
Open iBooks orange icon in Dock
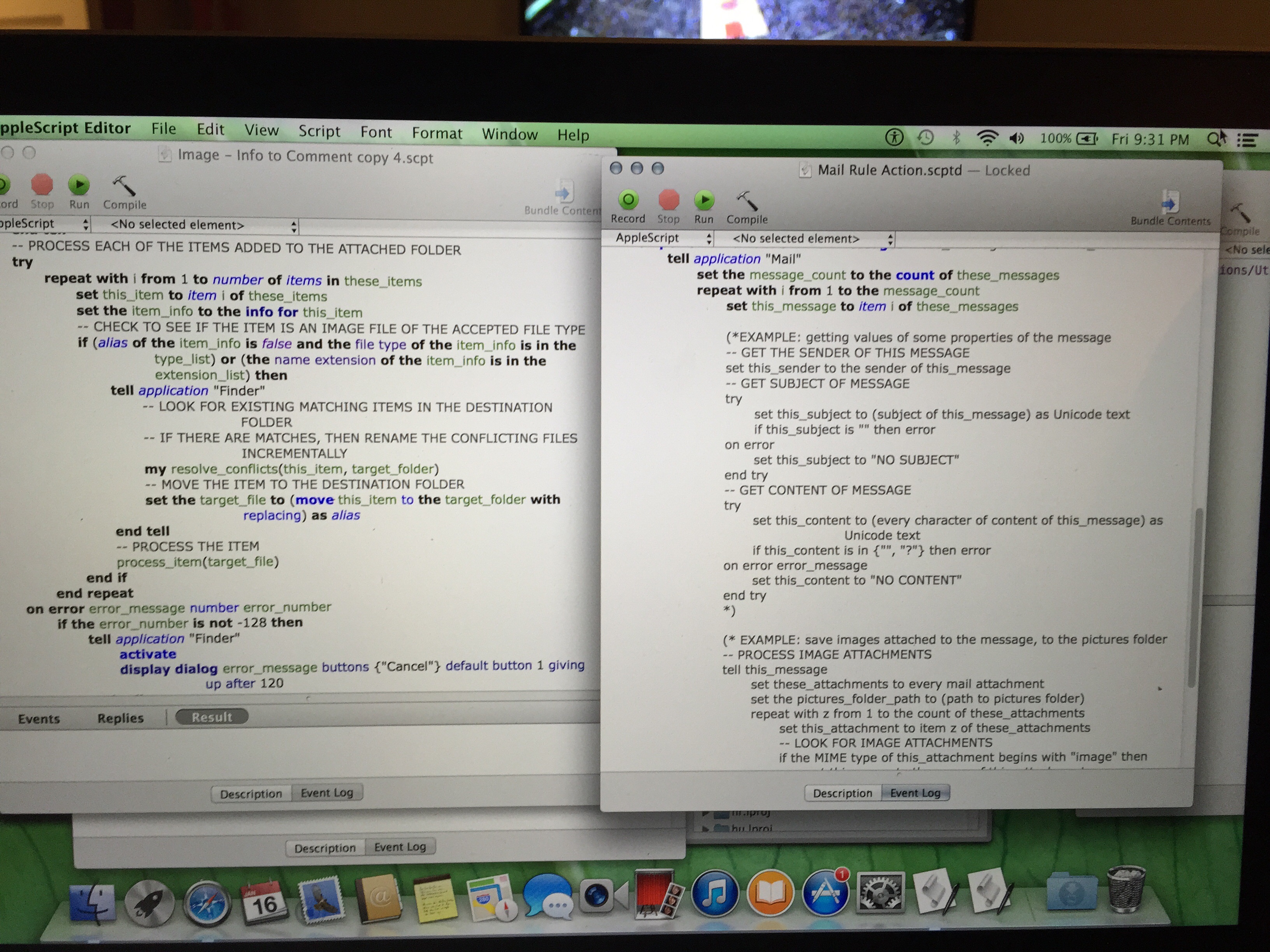coord(770,892)
